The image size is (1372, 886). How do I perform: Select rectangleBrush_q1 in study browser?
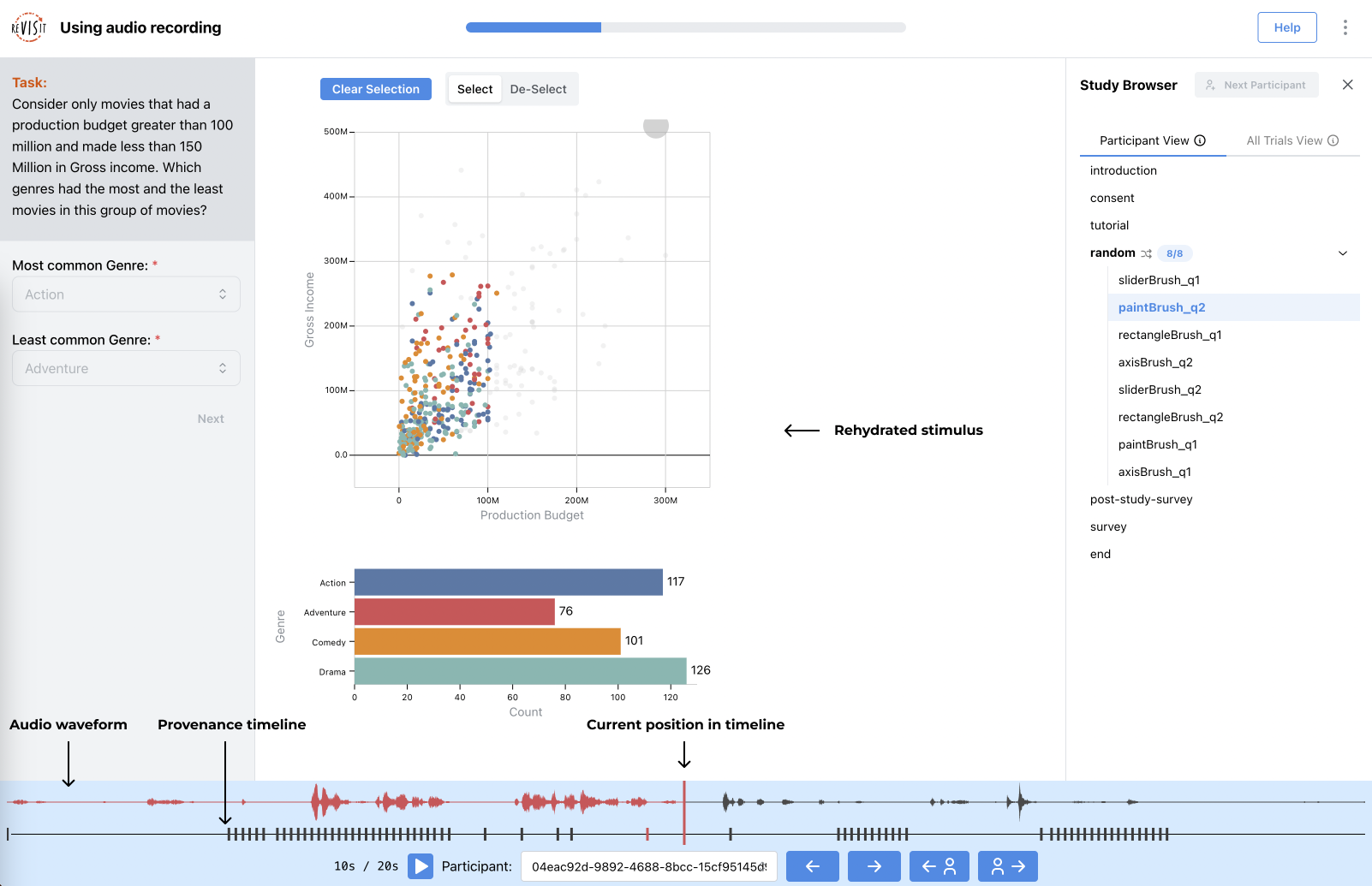pos(1169,335)
